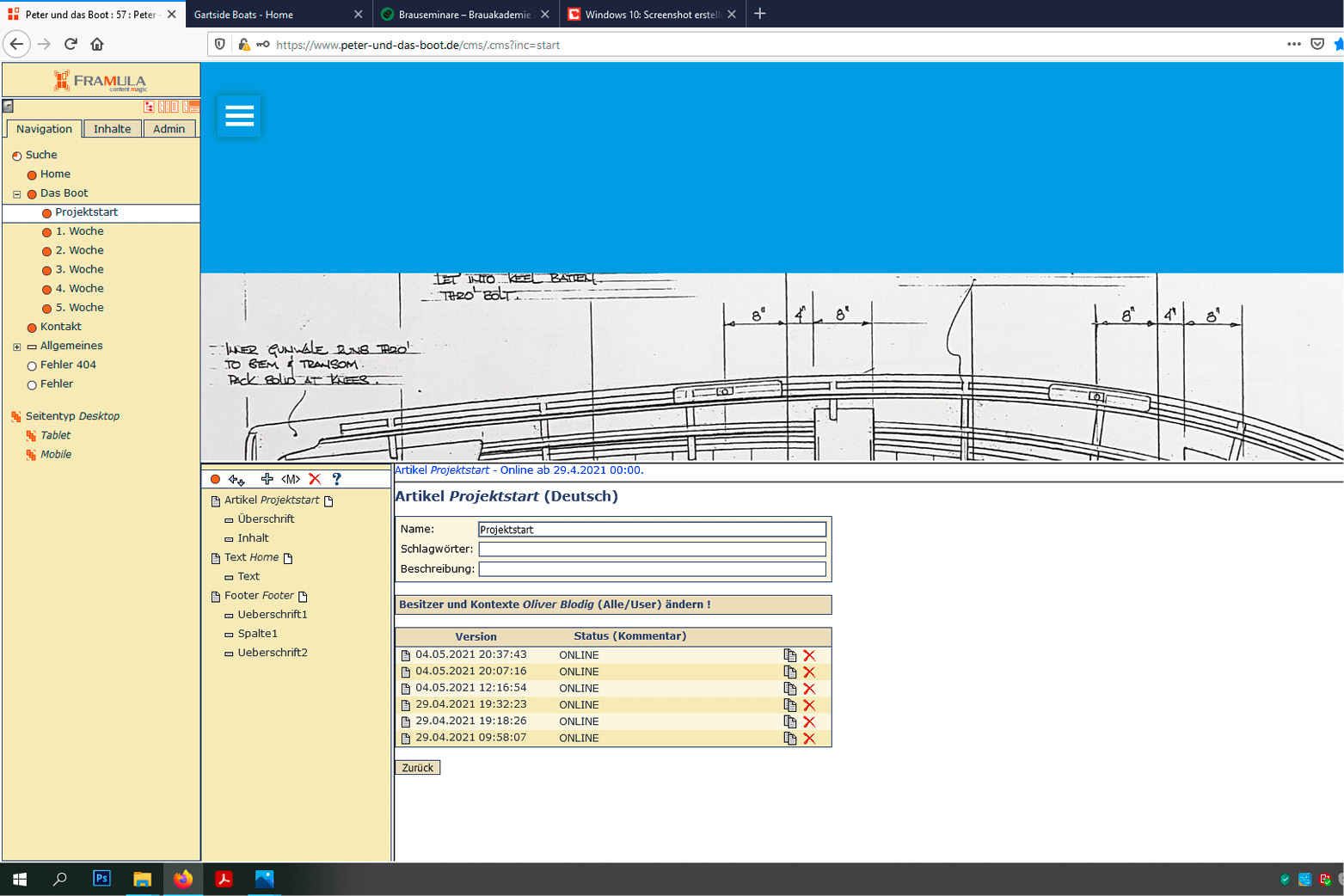Screen dimensions: 1344x896
Task: Click the blue plus icon in article toolbar
Action: point(267,479)
